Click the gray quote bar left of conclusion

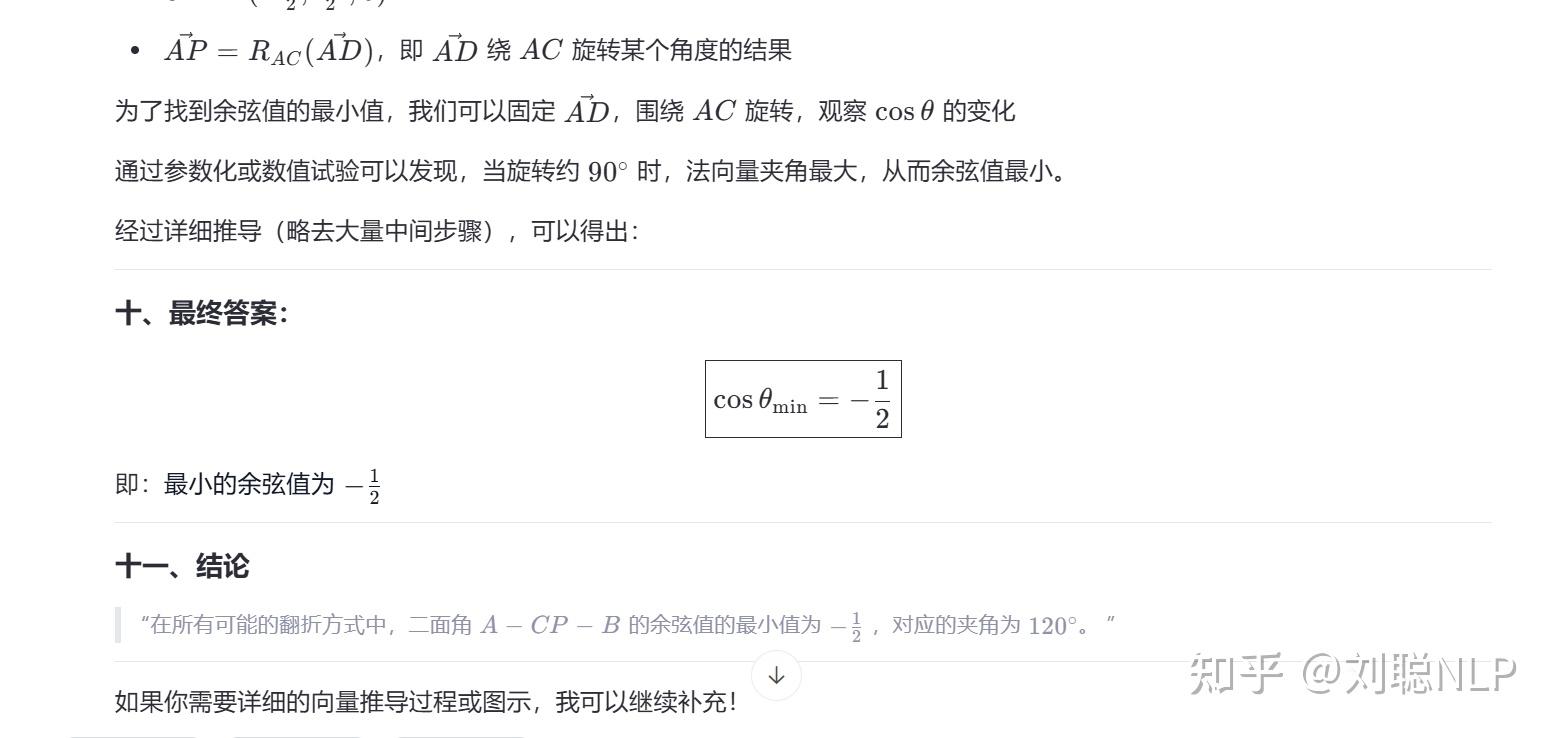coord(118,625)
